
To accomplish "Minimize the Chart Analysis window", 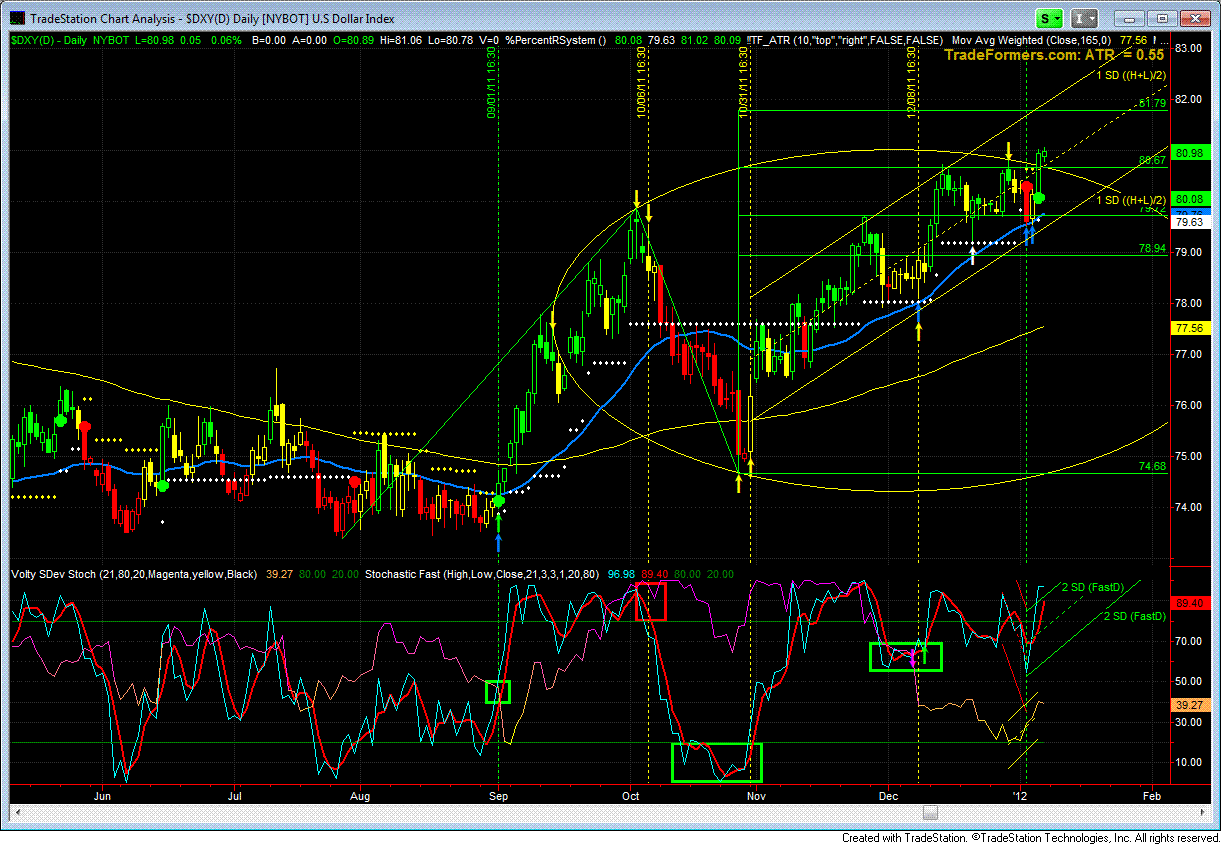I will tap(1130, 18).
